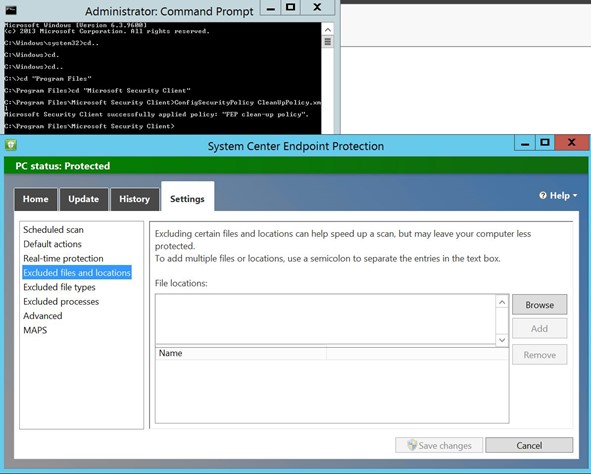Select Scheduled scan in settings list
This screenshot has height=474, width=591.
(x=54, y=229)
